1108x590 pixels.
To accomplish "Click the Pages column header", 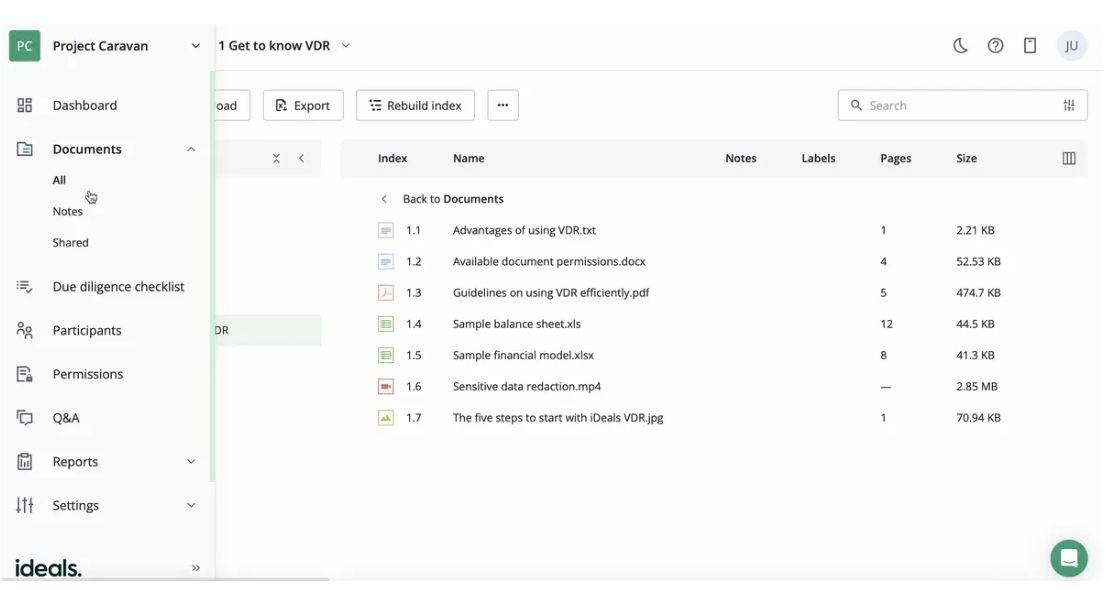I will pos(896,158).
